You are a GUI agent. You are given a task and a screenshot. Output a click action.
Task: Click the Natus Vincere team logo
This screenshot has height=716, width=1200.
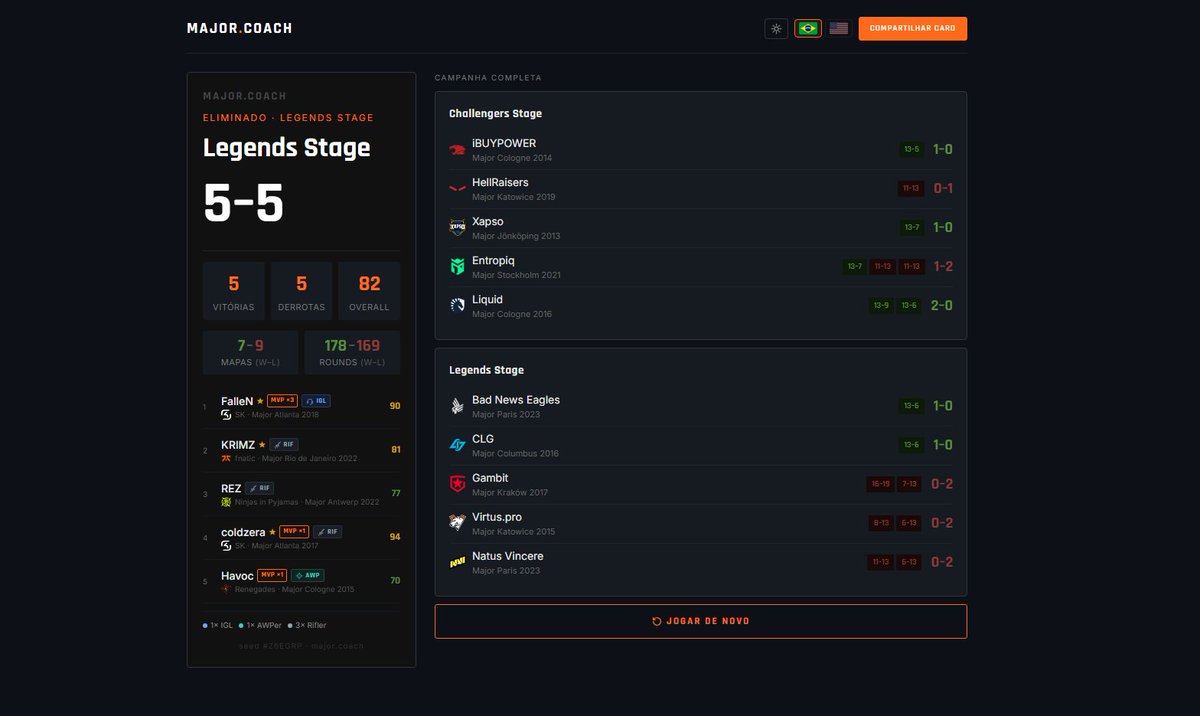tap(457, 562)
